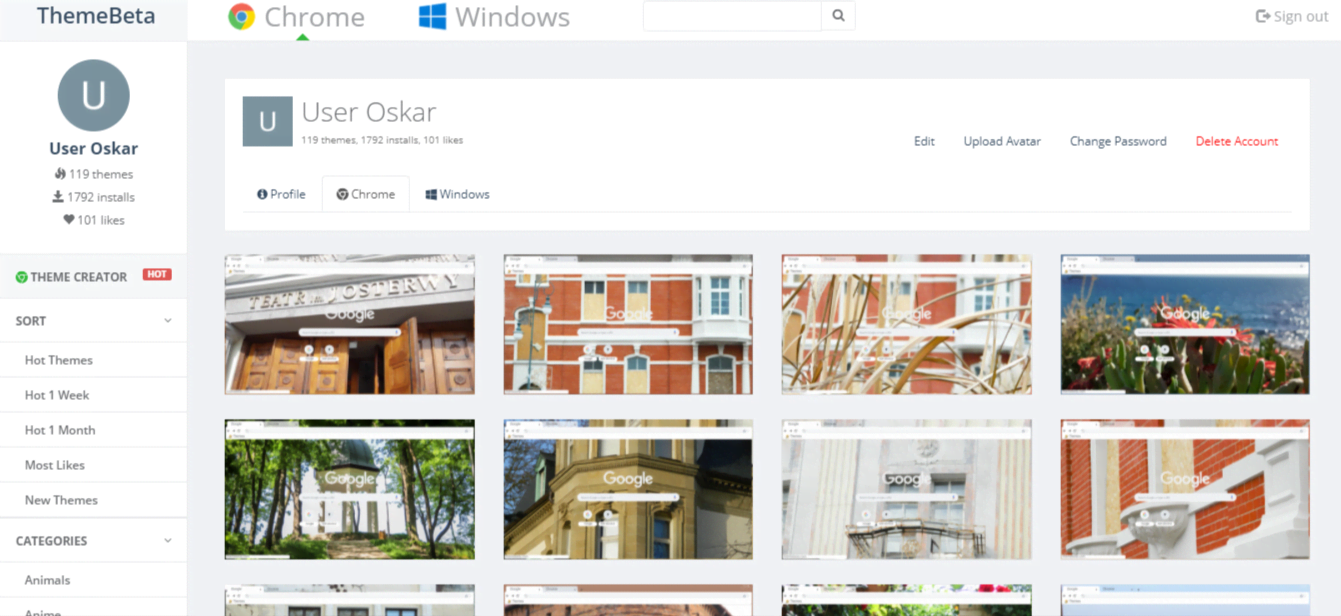The height and width of the screenshot is (616, 1341).
Task: Click Change Password link
Action: (1117, 141)
